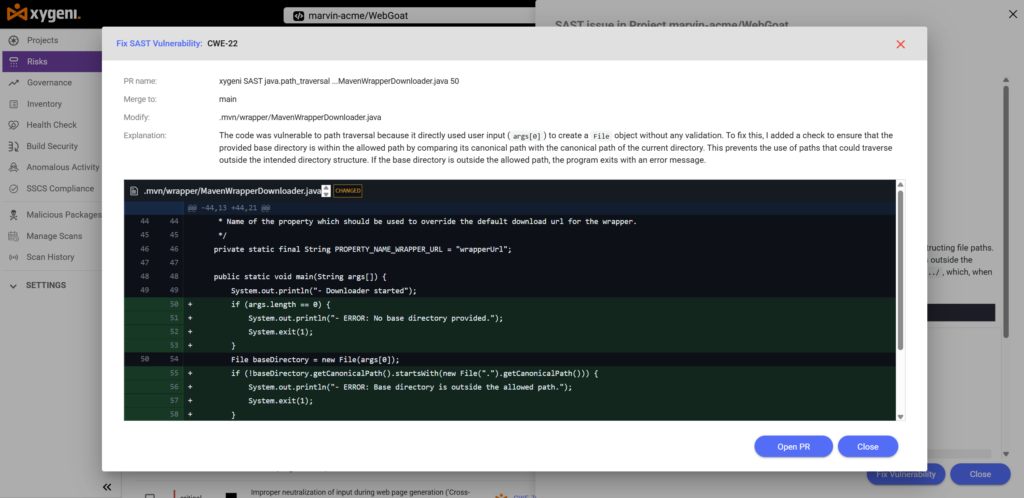Select Health Check in sidebar
The width and height of the screenshot is (1024, 498).
click(52, 125)
